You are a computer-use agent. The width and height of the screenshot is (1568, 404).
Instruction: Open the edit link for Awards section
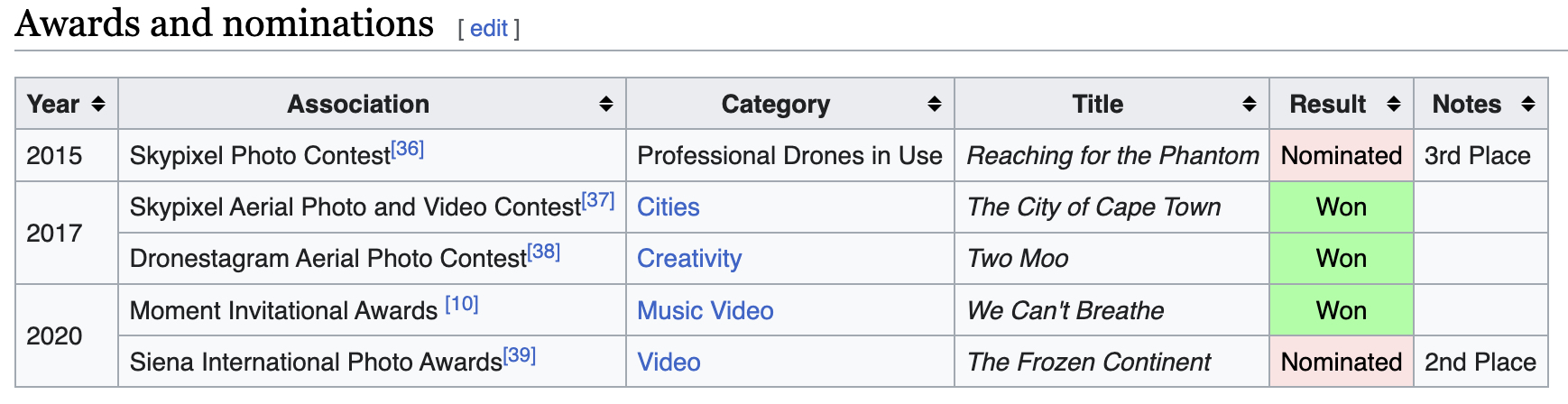pyautogui.click(x=489, y=29)
